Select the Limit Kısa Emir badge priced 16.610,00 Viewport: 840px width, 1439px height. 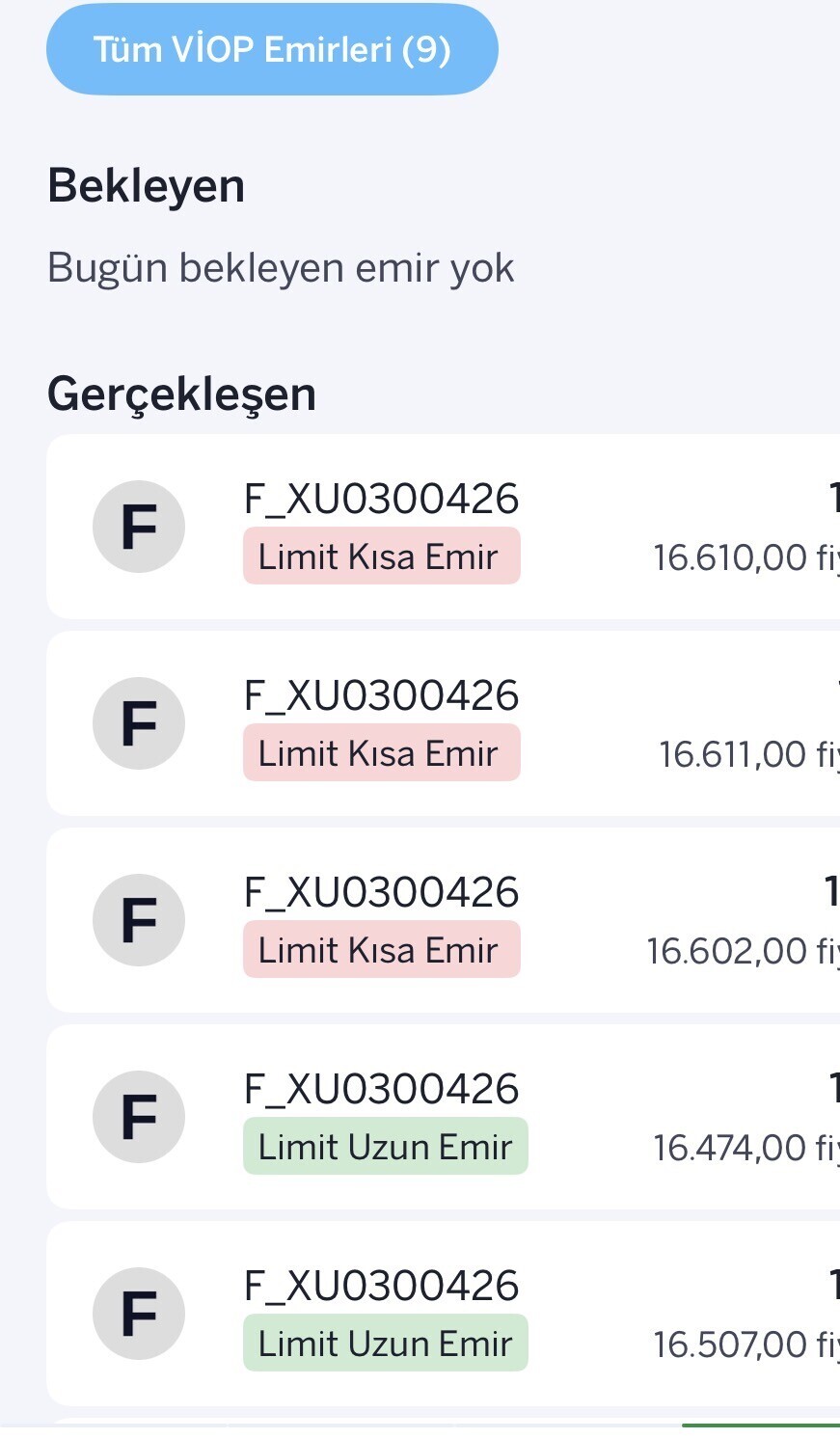[x=381, y=557]
